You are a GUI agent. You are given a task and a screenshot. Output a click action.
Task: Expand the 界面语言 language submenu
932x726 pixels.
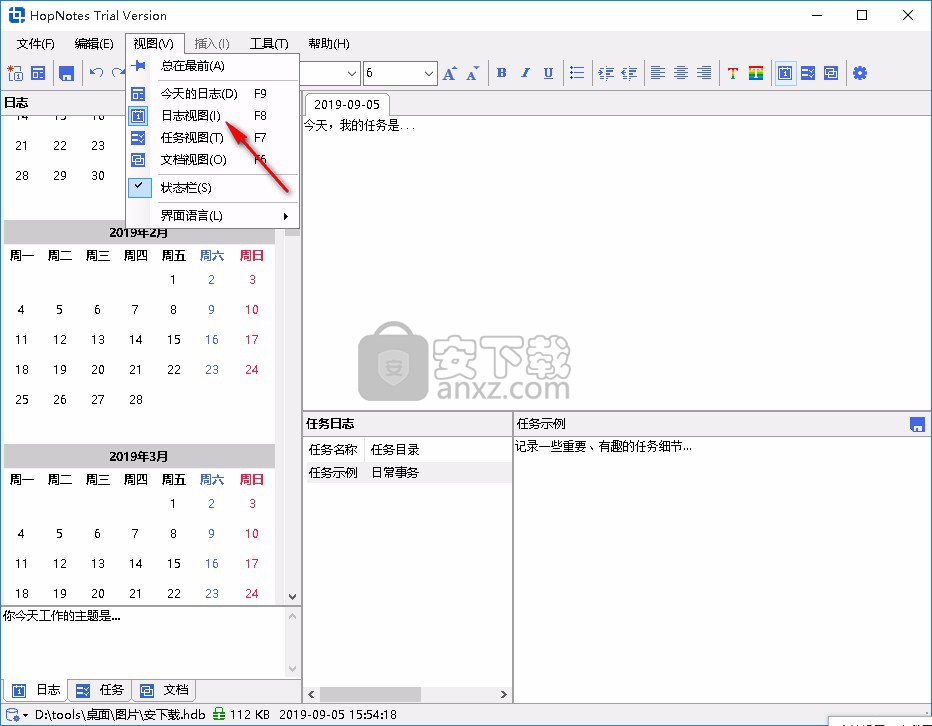tap(213, 216)
